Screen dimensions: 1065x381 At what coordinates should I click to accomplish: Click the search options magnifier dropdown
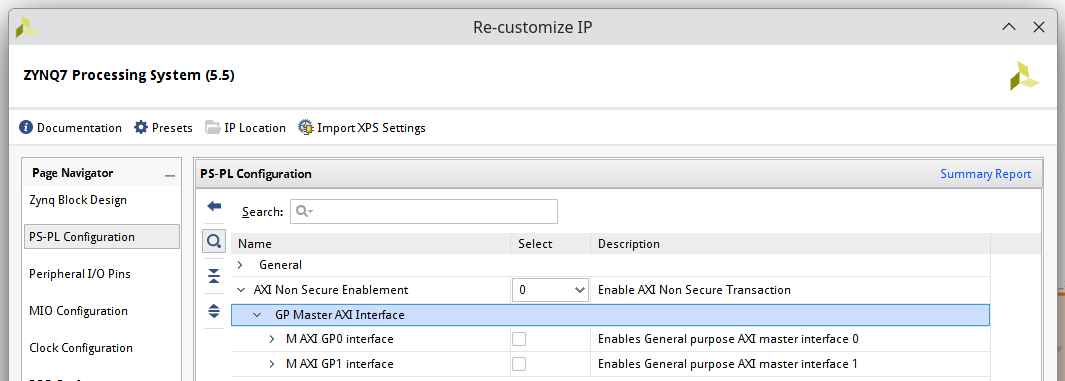tap(304, 212)
